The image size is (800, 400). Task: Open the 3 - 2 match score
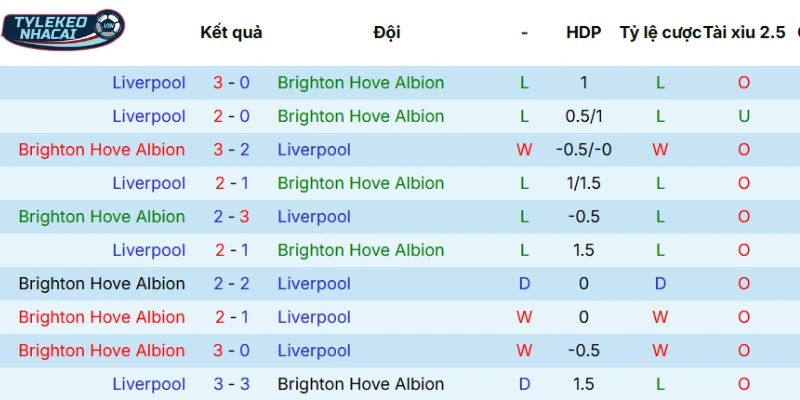[x=231, y=150]
